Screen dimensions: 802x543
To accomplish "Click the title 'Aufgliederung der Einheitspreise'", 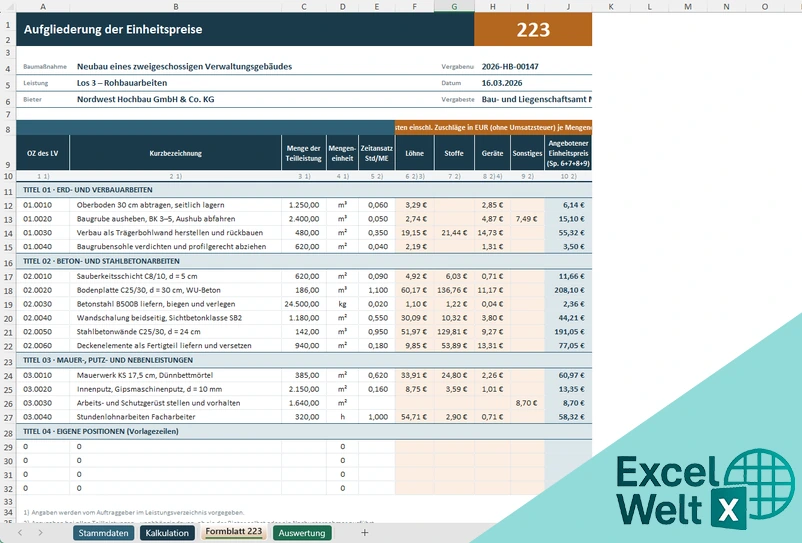I will point(113,30).
